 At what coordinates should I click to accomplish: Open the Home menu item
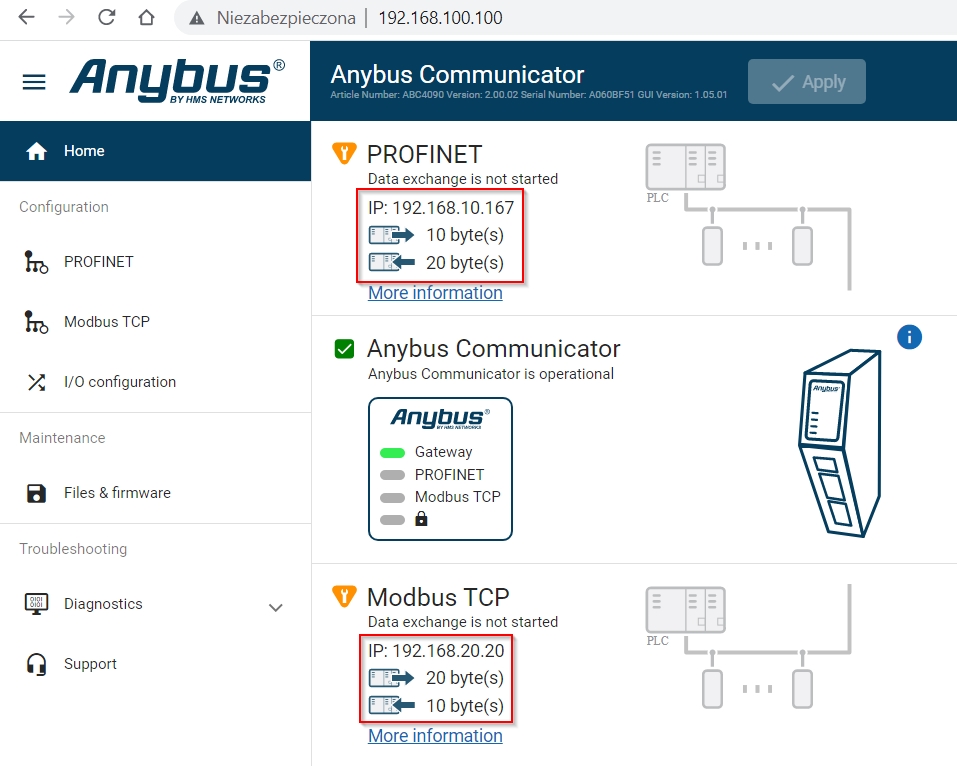(84, 151)
